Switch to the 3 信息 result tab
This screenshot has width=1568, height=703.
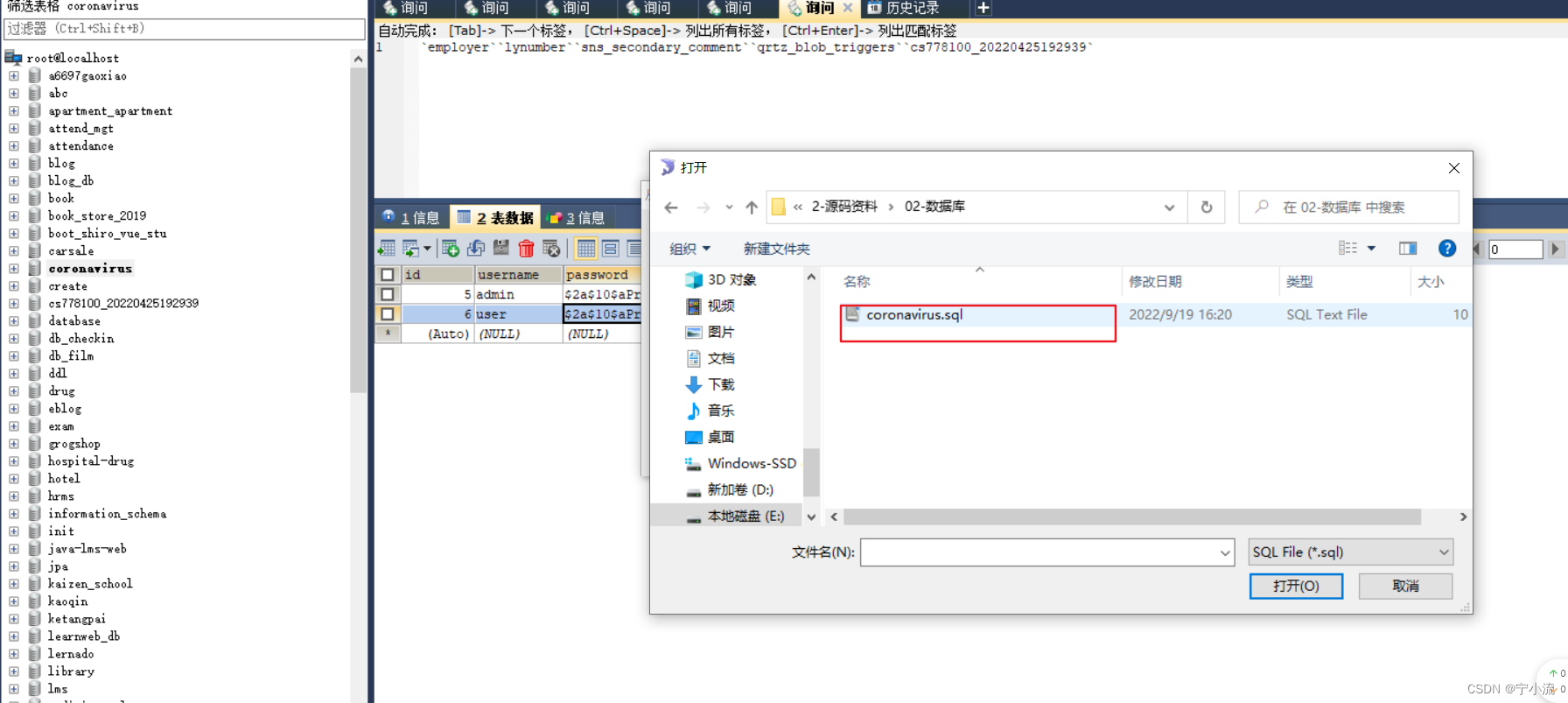576,217
